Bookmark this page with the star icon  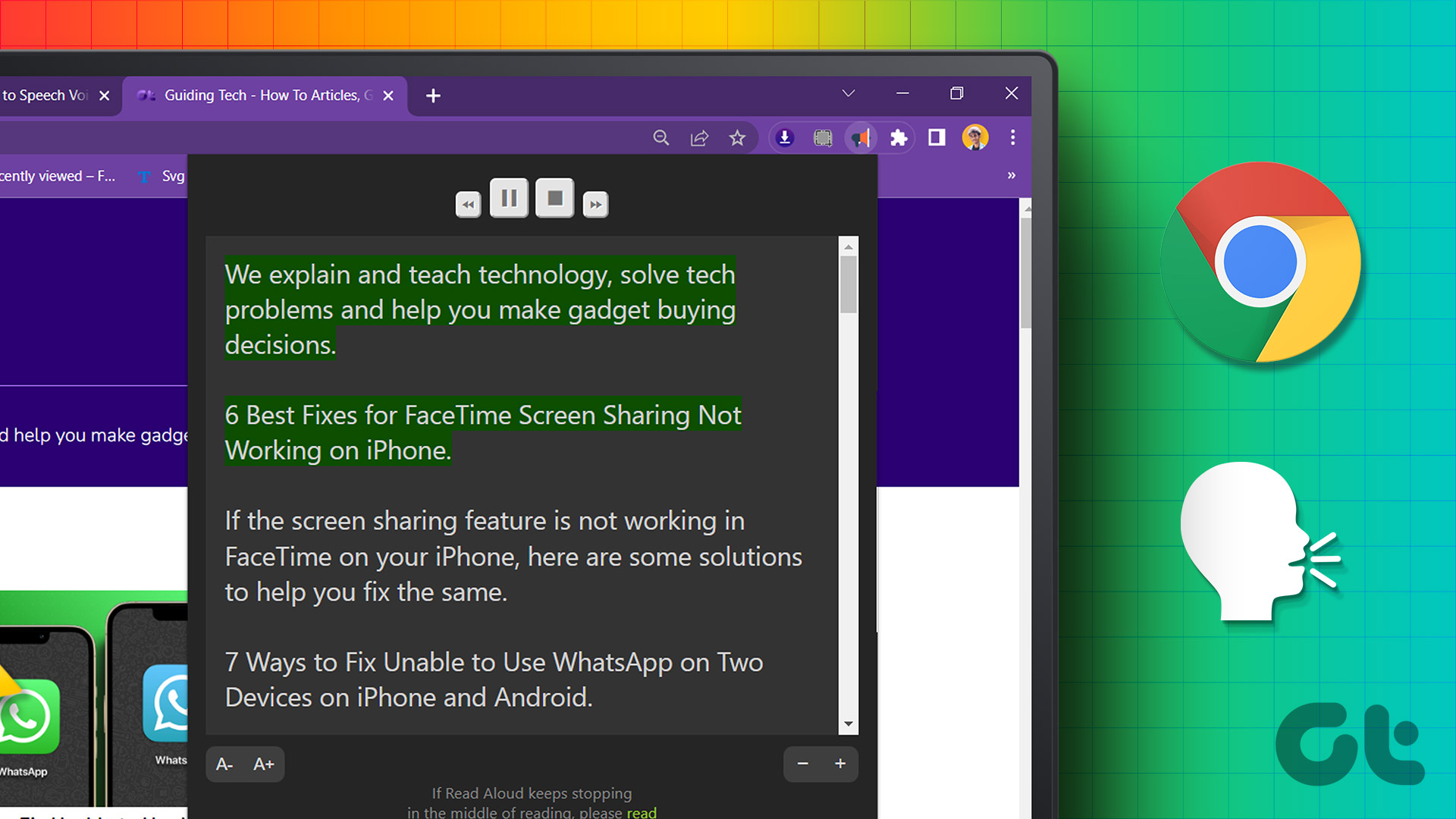737,138
